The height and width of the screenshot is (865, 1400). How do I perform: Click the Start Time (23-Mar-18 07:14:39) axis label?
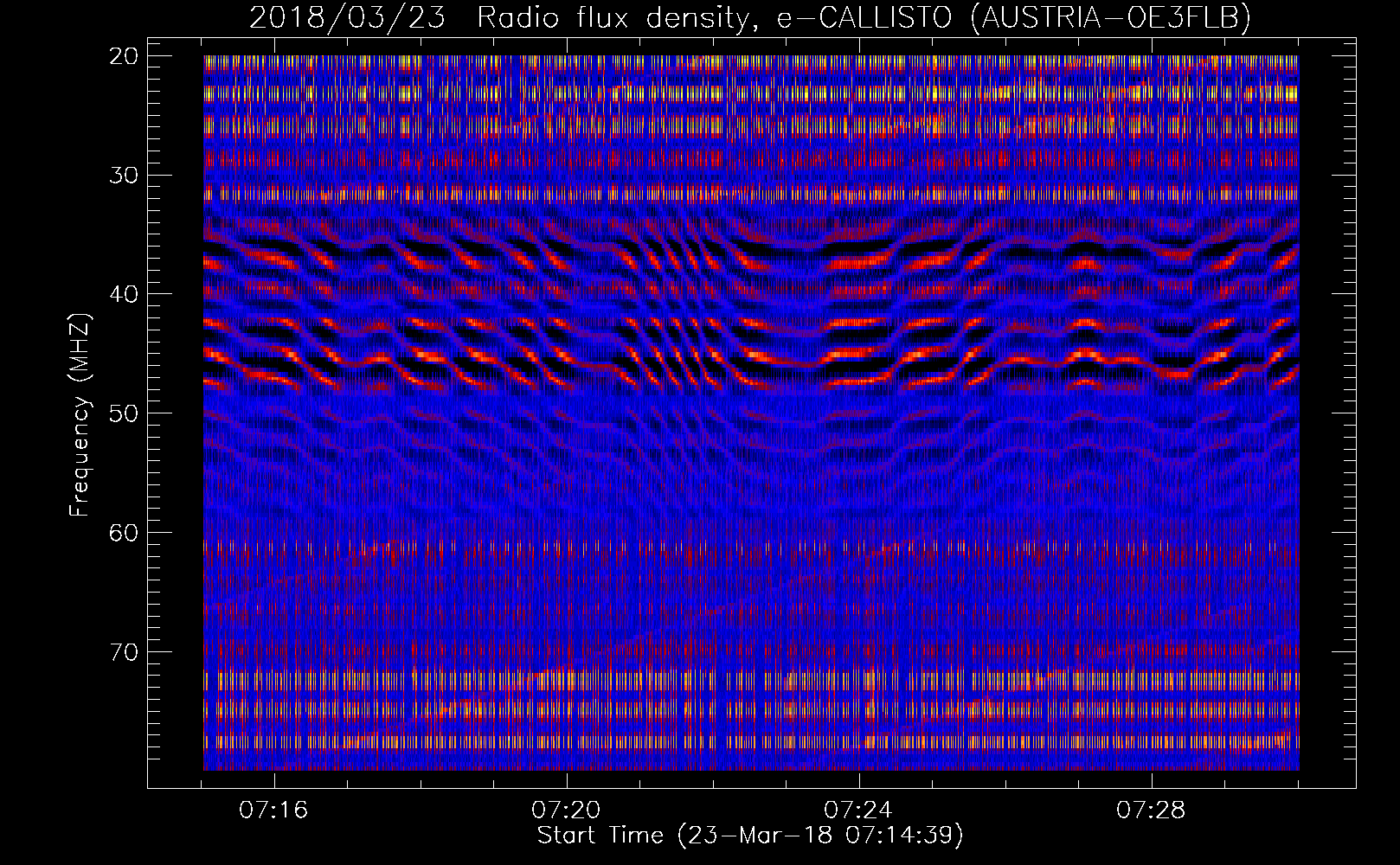tap(750, 836)
